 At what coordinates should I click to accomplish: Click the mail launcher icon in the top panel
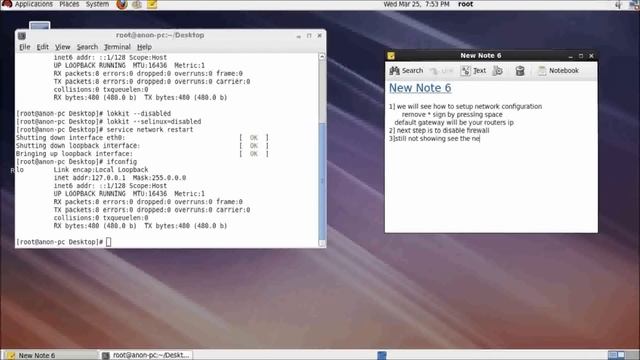(x=137, y=4)
